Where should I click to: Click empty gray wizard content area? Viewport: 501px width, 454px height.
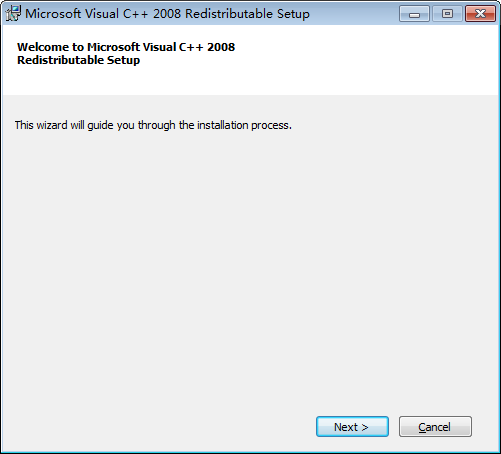250,267
